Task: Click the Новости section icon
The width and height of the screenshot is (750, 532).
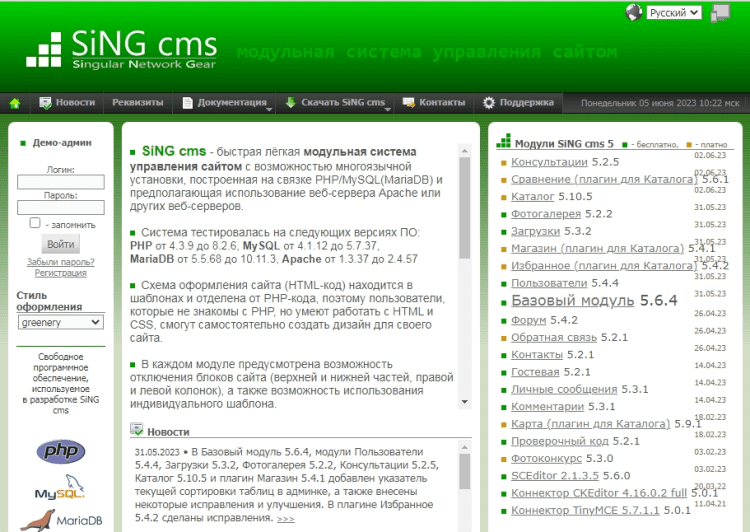Action: (x=137, y=429)
